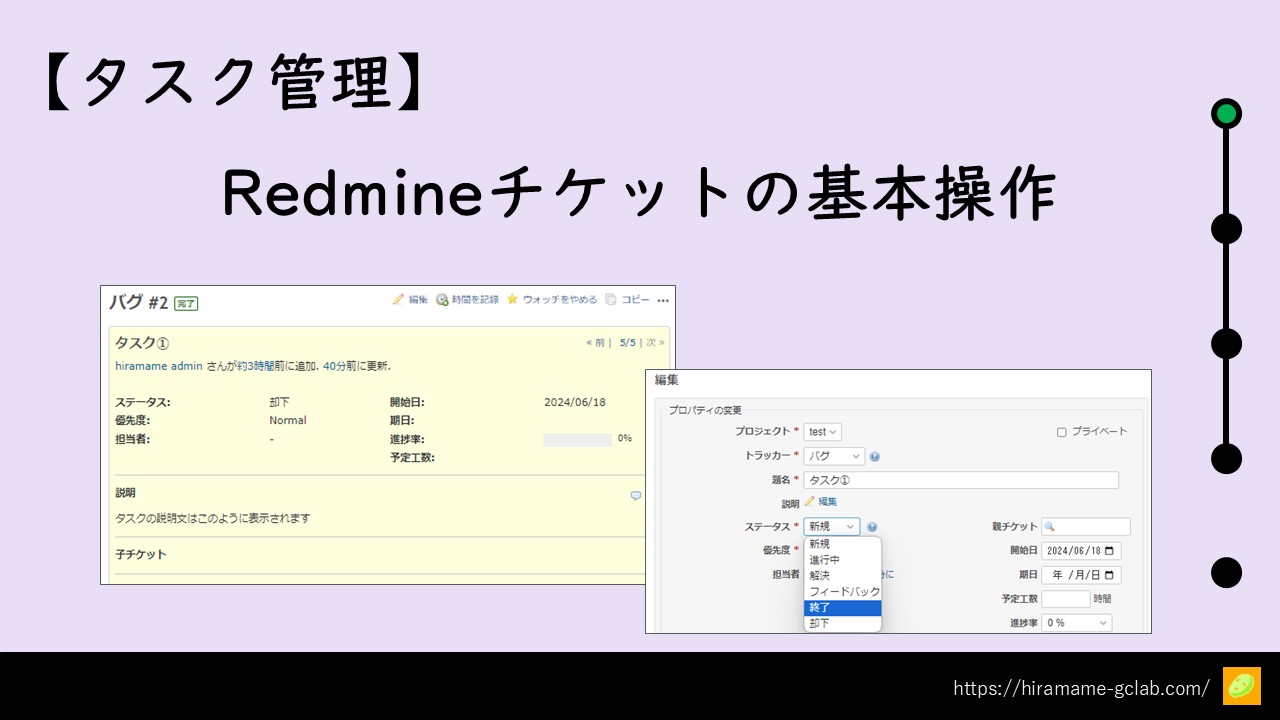Click the quote speech bubble icon beside 説明

(636, 495)
